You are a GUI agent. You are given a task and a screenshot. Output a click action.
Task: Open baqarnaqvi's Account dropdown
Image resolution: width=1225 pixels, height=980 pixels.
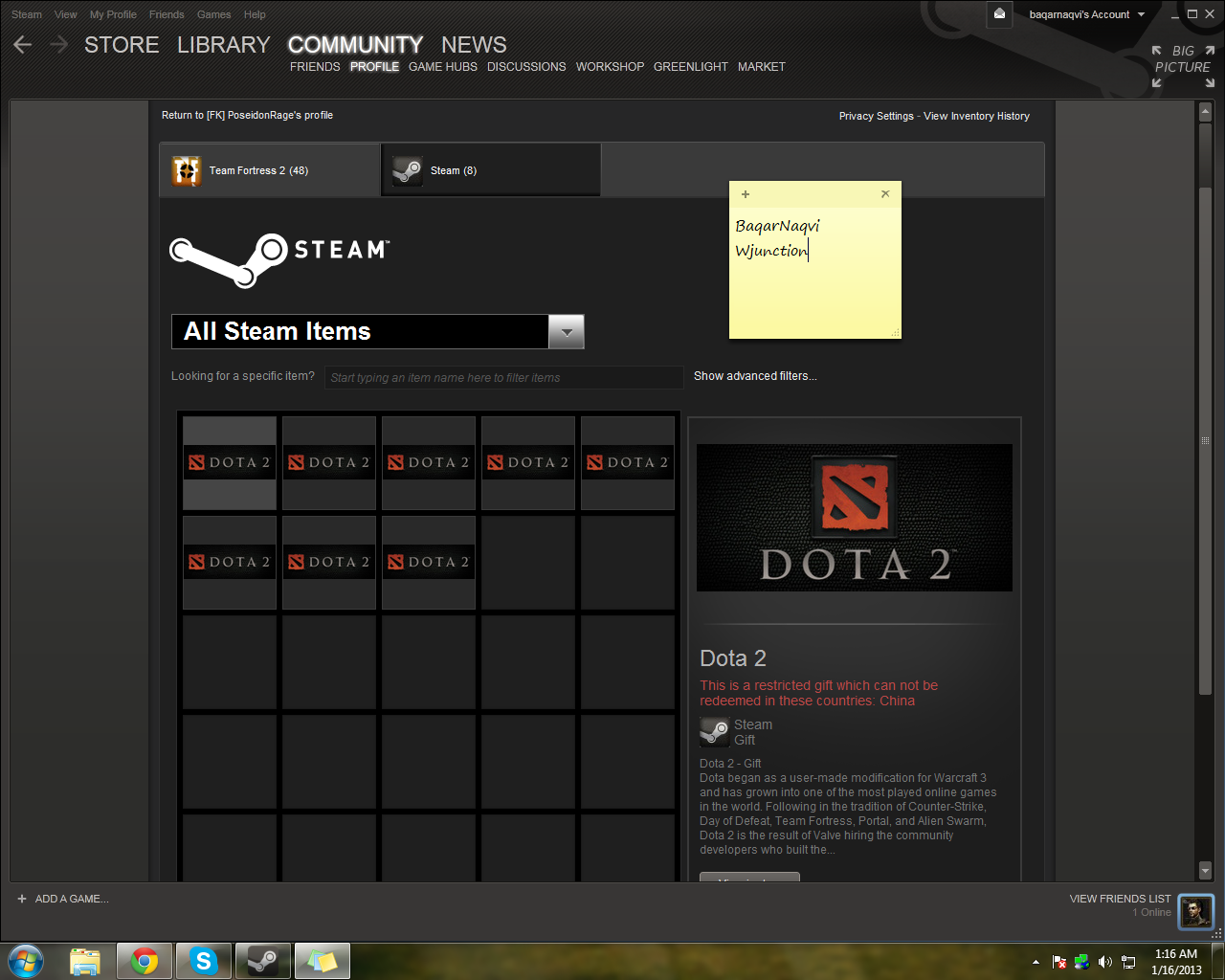click(x=1087, y=14)
